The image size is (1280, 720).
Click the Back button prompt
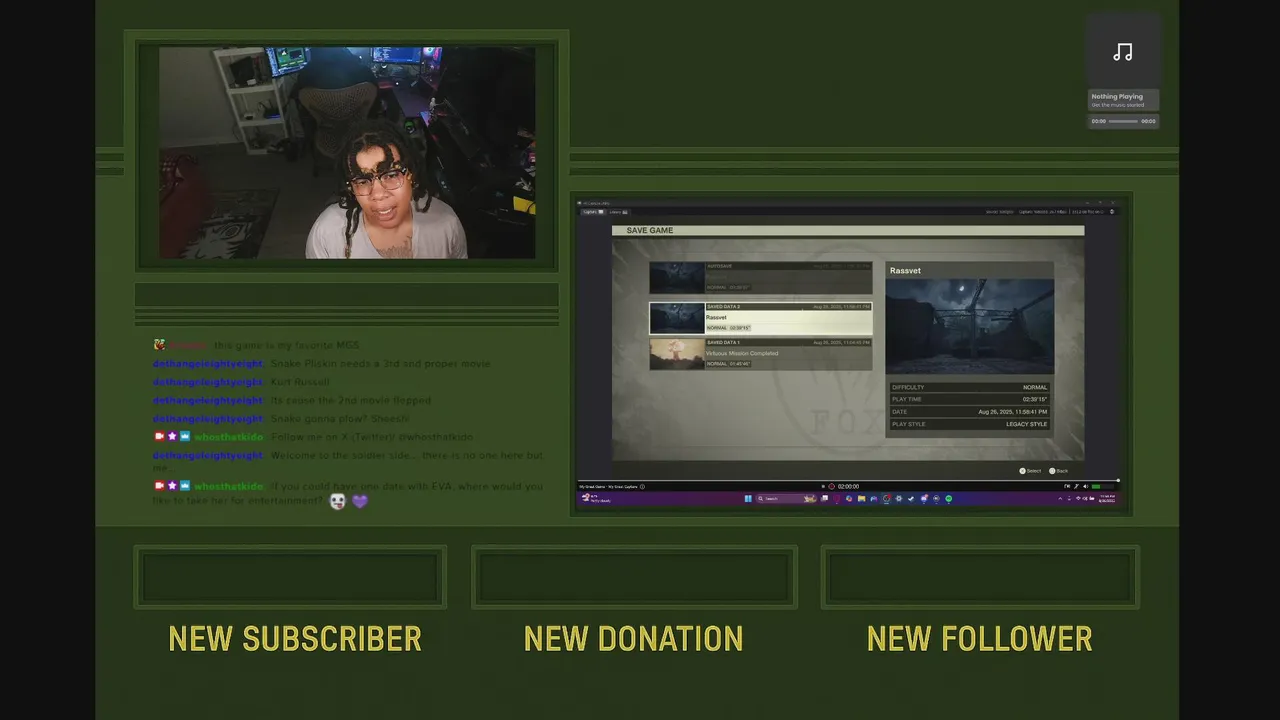(1058, 471)
